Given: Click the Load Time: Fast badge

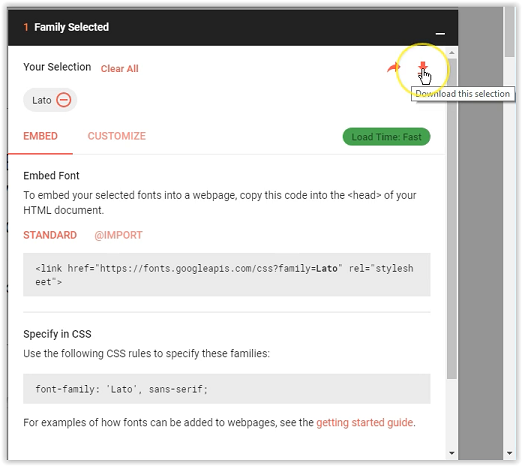Looking at the screenshot, I should click(386, 137).
